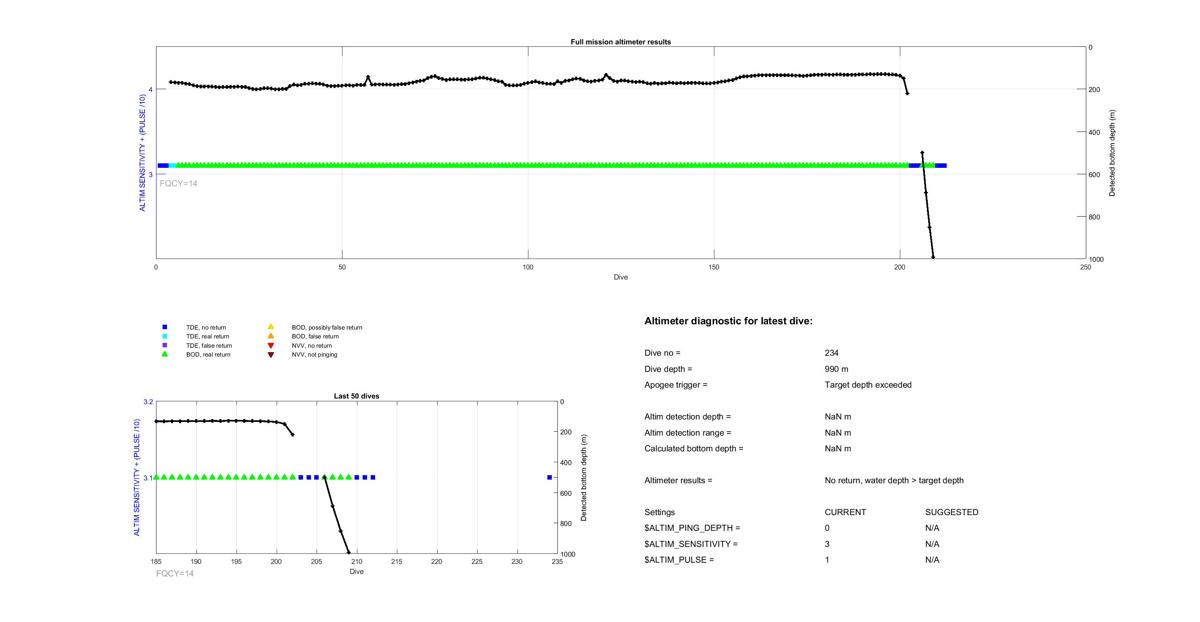Click the '$ALTIM_SENSITIVITY =' setting label
Viewport: 1200px width, 622px height.
(691, 544)
